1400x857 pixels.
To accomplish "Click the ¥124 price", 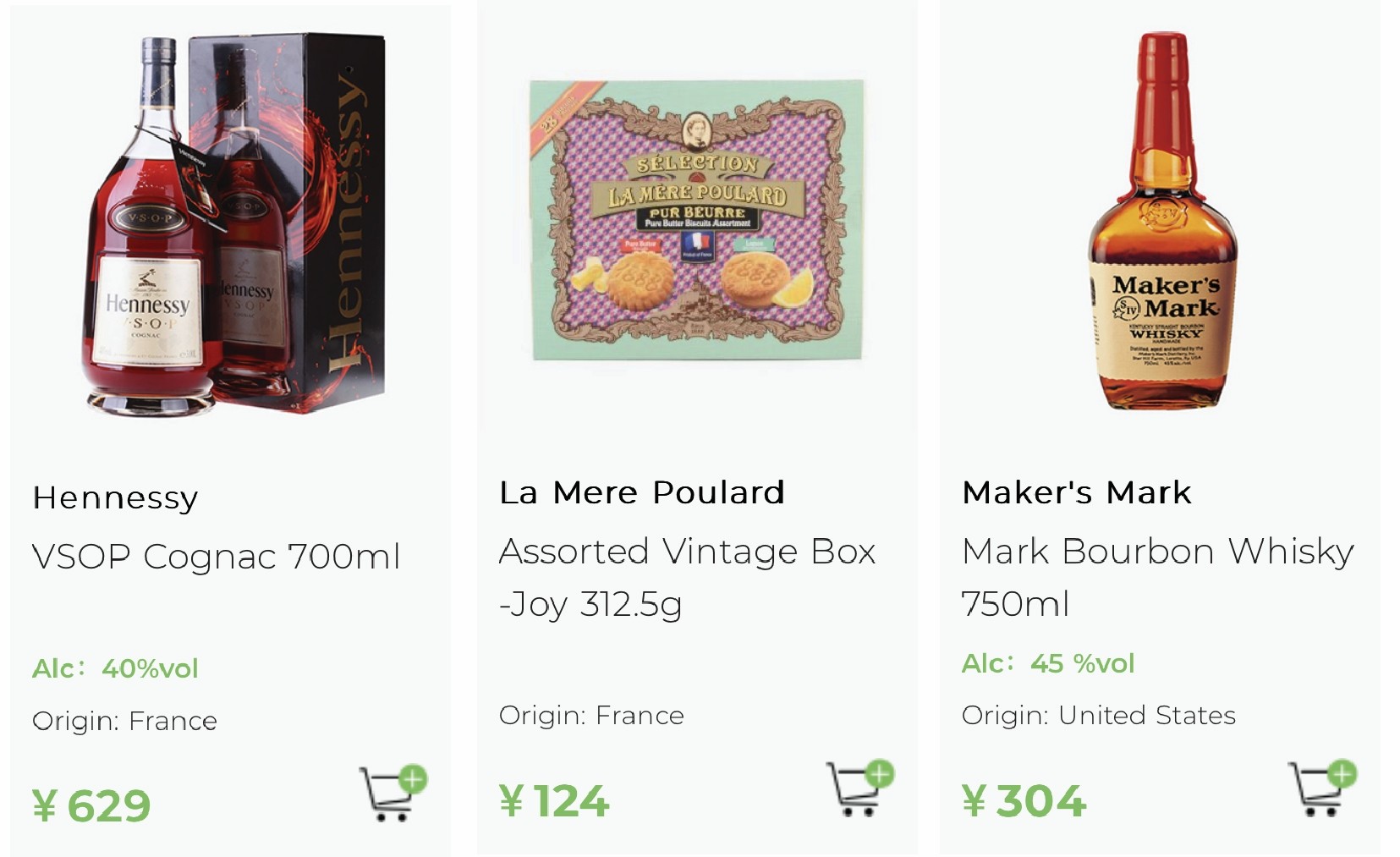I will 554,800.
